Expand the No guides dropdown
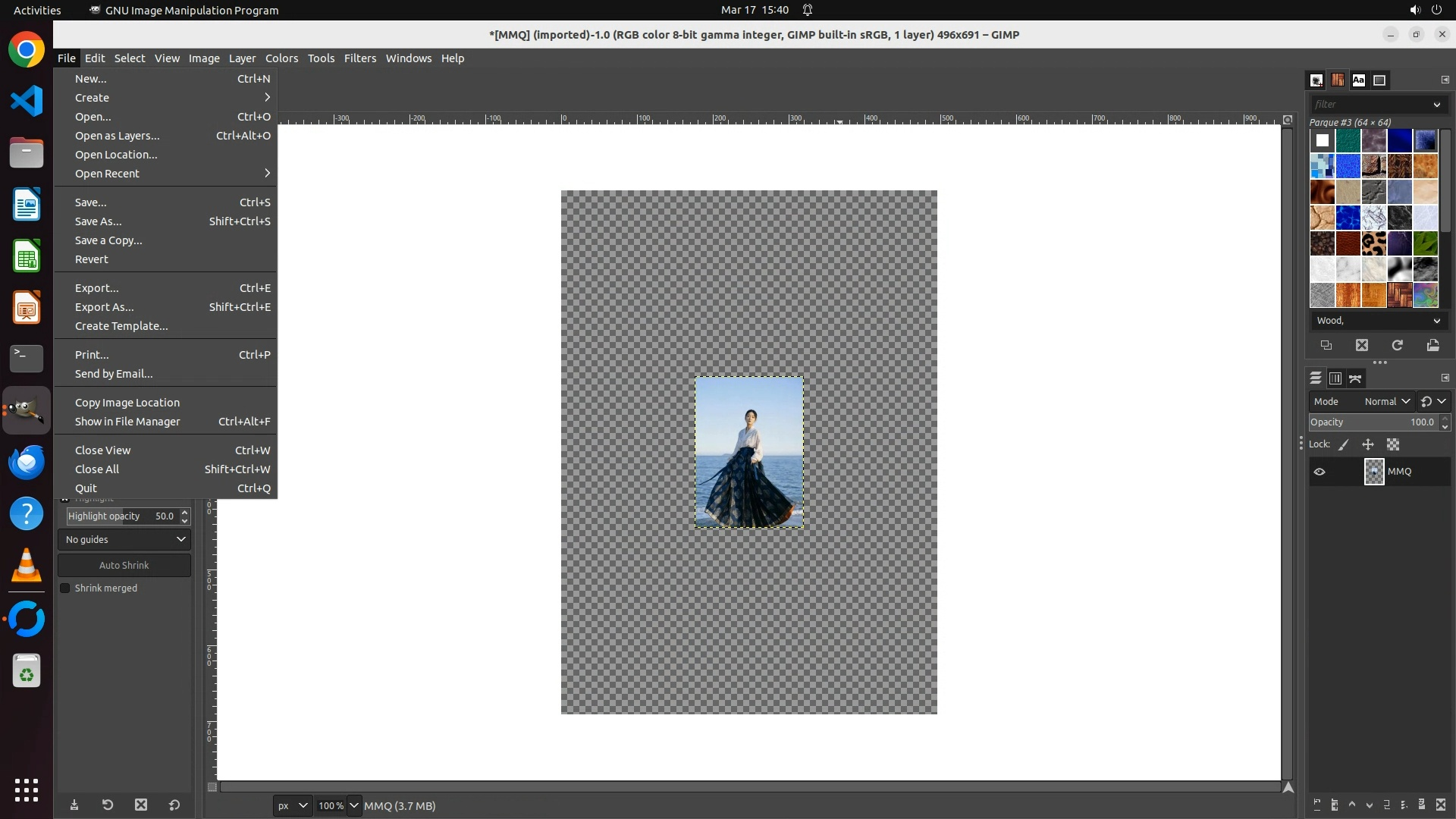1456x819 pixels. (124, 540)
